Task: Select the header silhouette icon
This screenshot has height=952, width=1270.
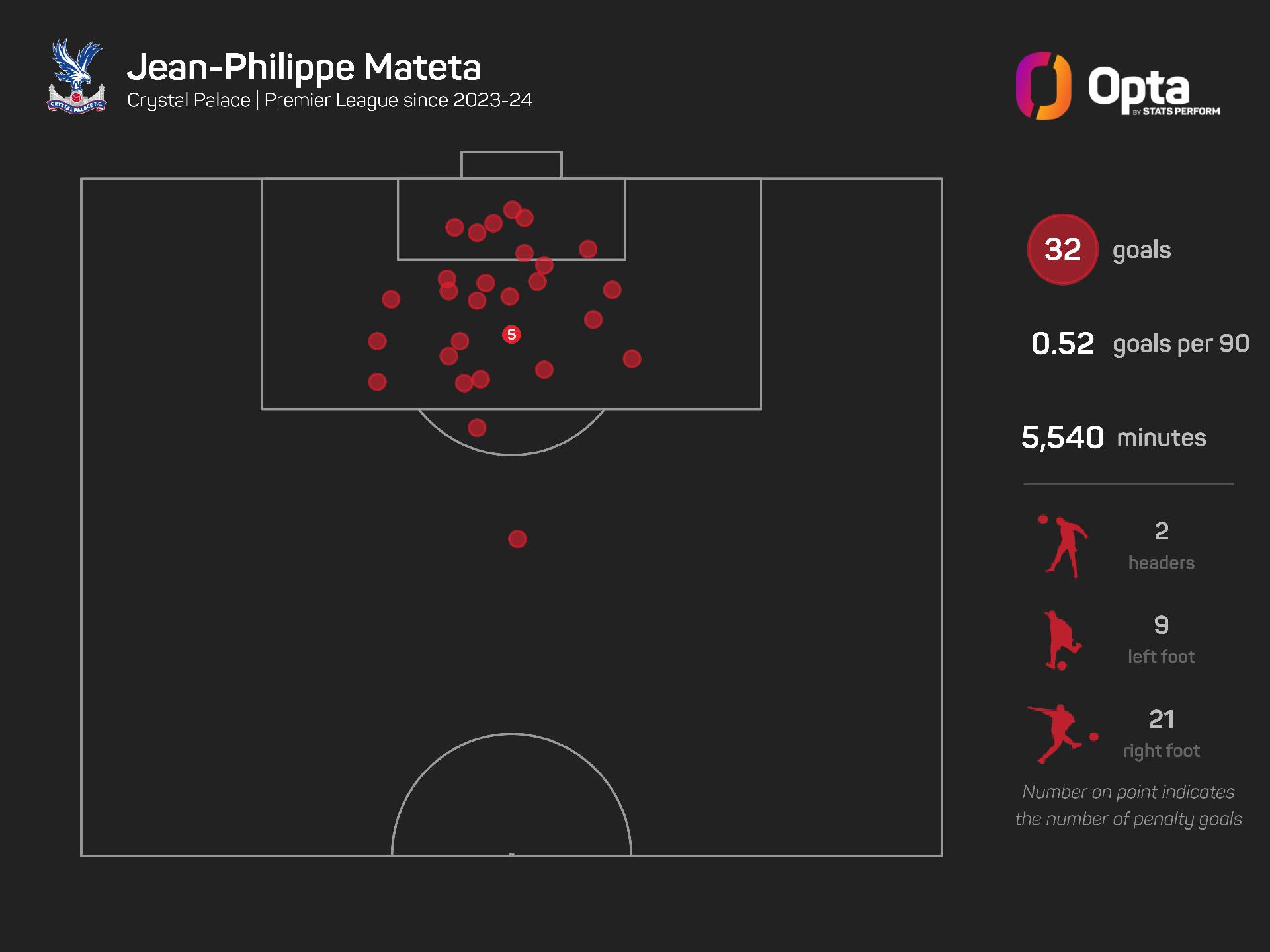Action: 1062,547
